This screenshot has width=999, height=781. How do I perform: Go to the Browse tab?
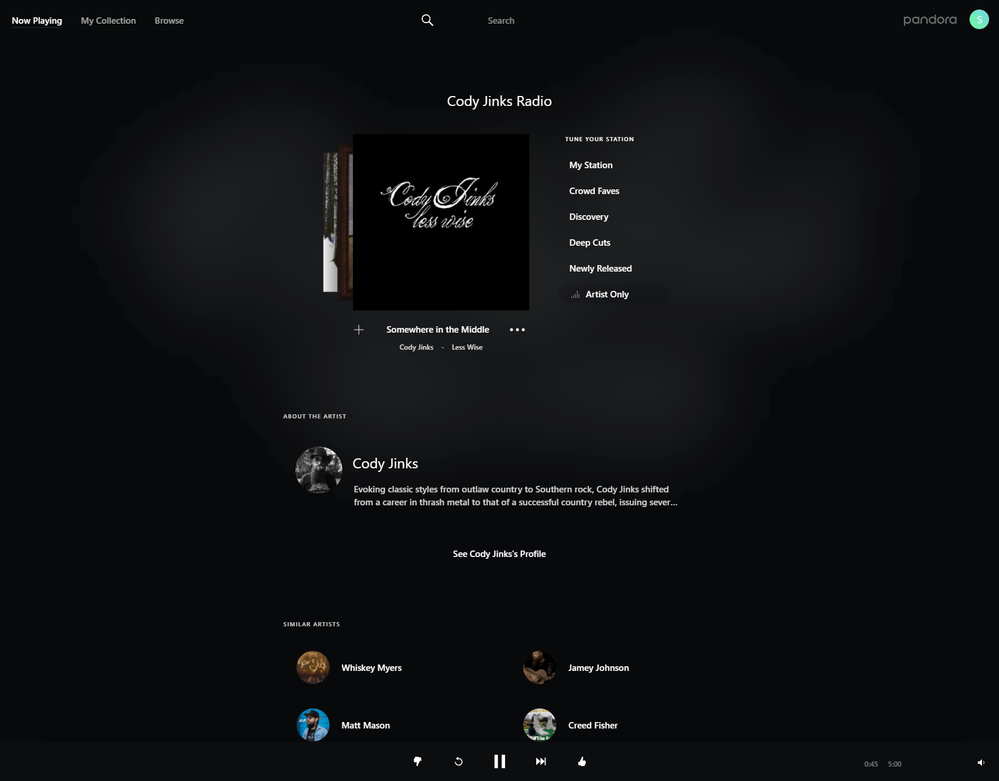pyautogui.click(x=169, y=20)
